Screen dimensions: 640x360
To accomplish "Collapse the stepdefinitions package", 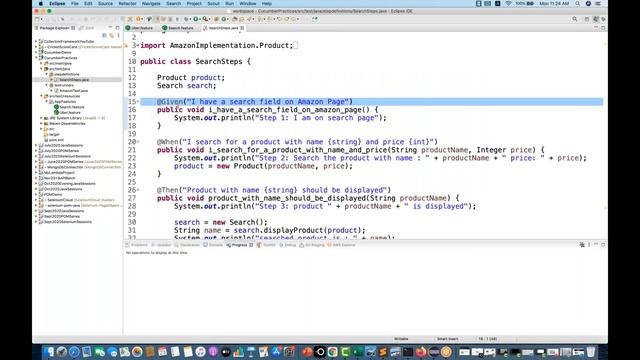I will [47, 74].
